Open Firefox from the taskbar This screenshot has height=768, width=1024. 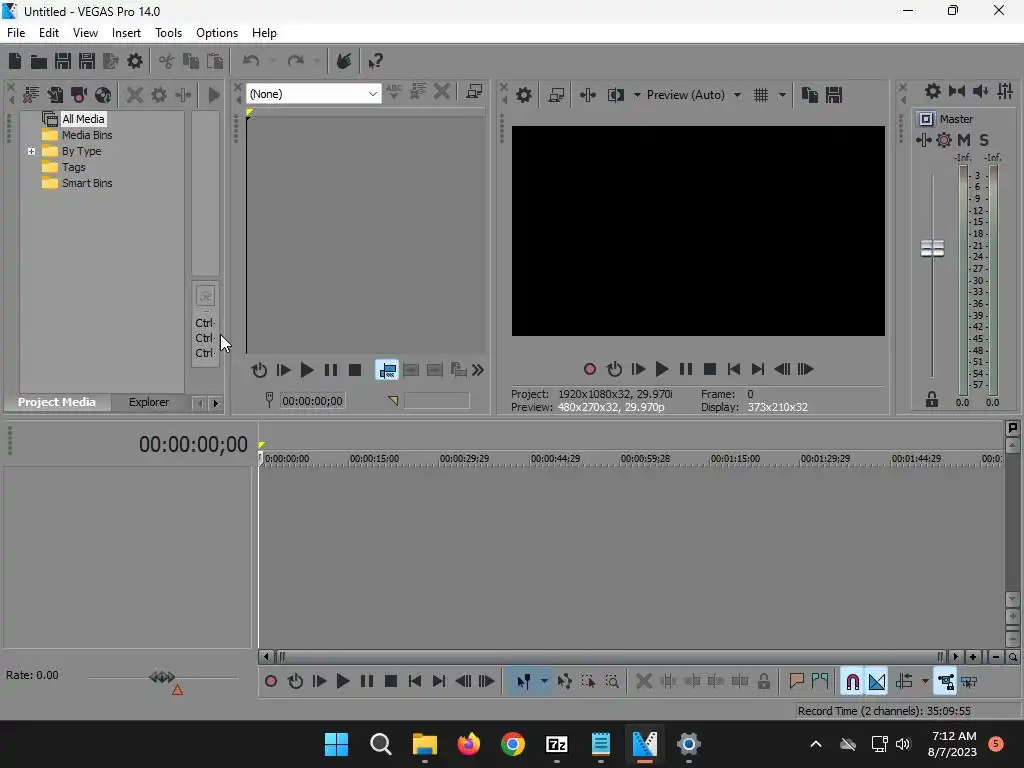pyautogui.click(x=469, y=744)
